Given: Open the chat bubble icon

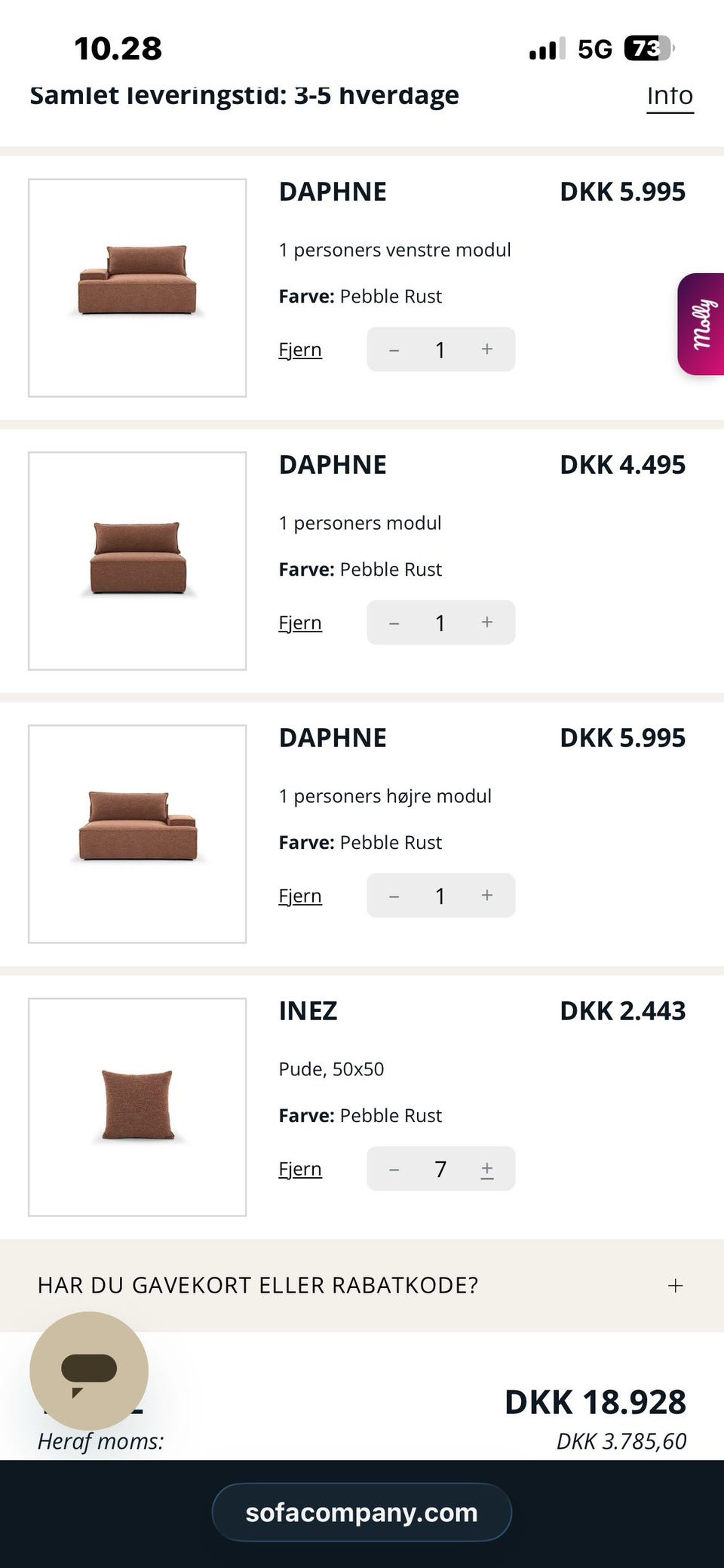Looking at the screenshot, I should (x=89, y=1370).
